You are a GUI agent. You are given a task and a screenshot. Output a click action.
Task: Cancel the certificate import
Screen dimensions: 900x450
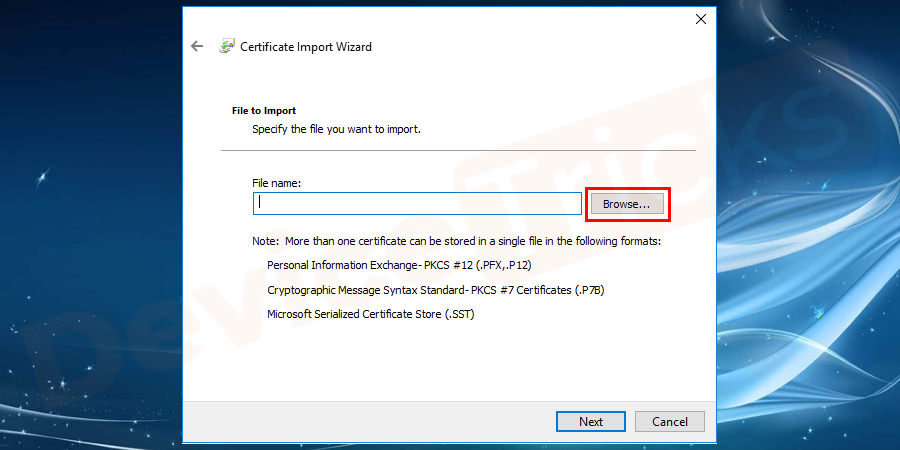[669, 421]
